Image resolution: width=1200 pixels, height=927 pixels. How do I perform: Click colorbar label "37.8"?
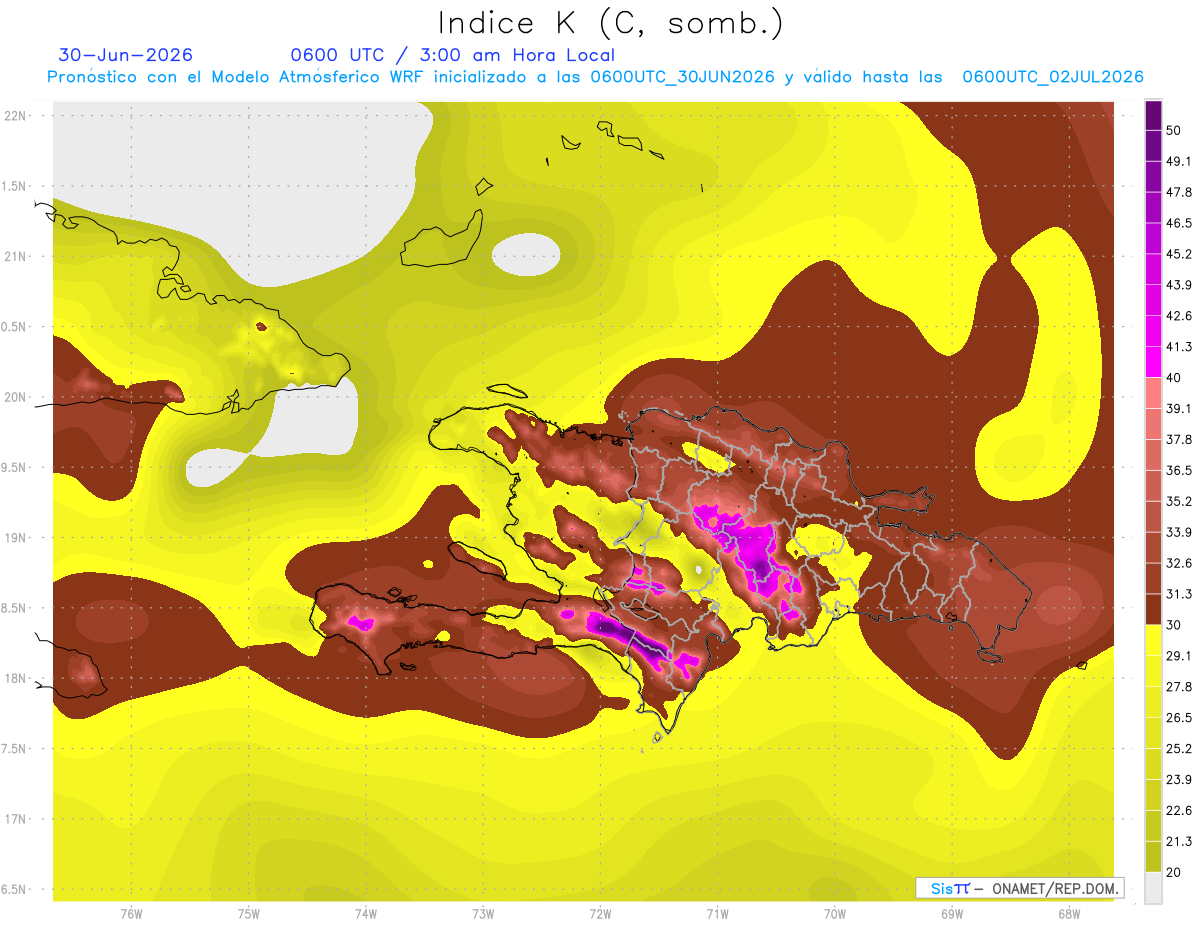tap(1179, 439)
